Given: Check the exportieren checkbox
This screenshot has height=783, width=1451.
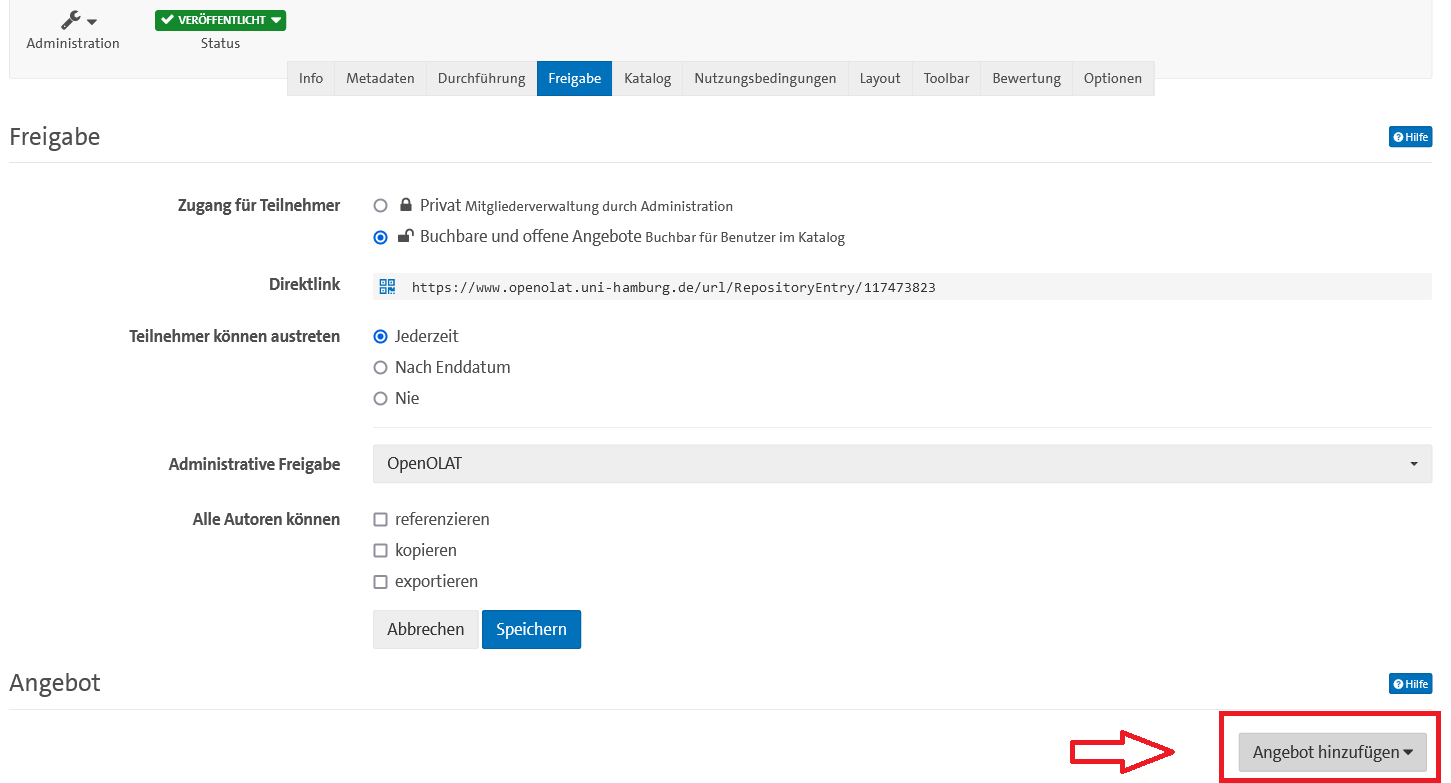Looking at the screenshot, I should (x=380, y=581).
